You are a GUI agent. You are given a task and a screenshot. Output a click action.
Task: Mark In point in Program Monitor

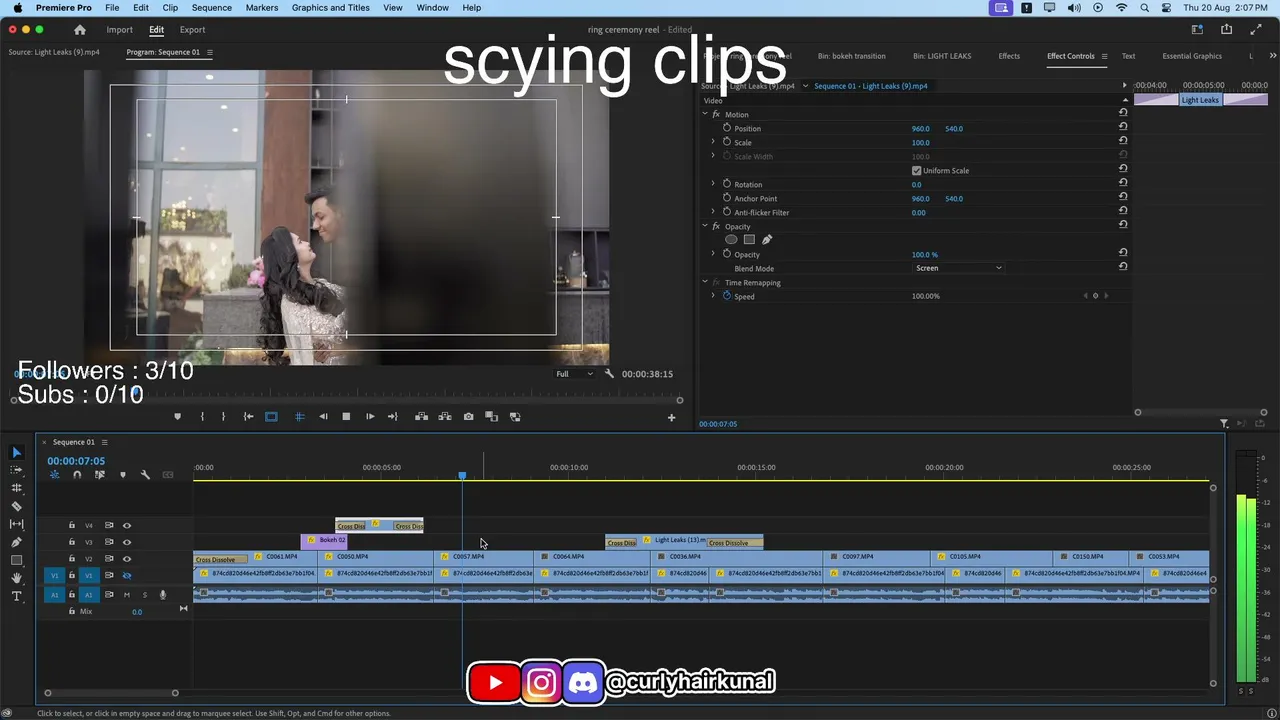pos(202,417)
